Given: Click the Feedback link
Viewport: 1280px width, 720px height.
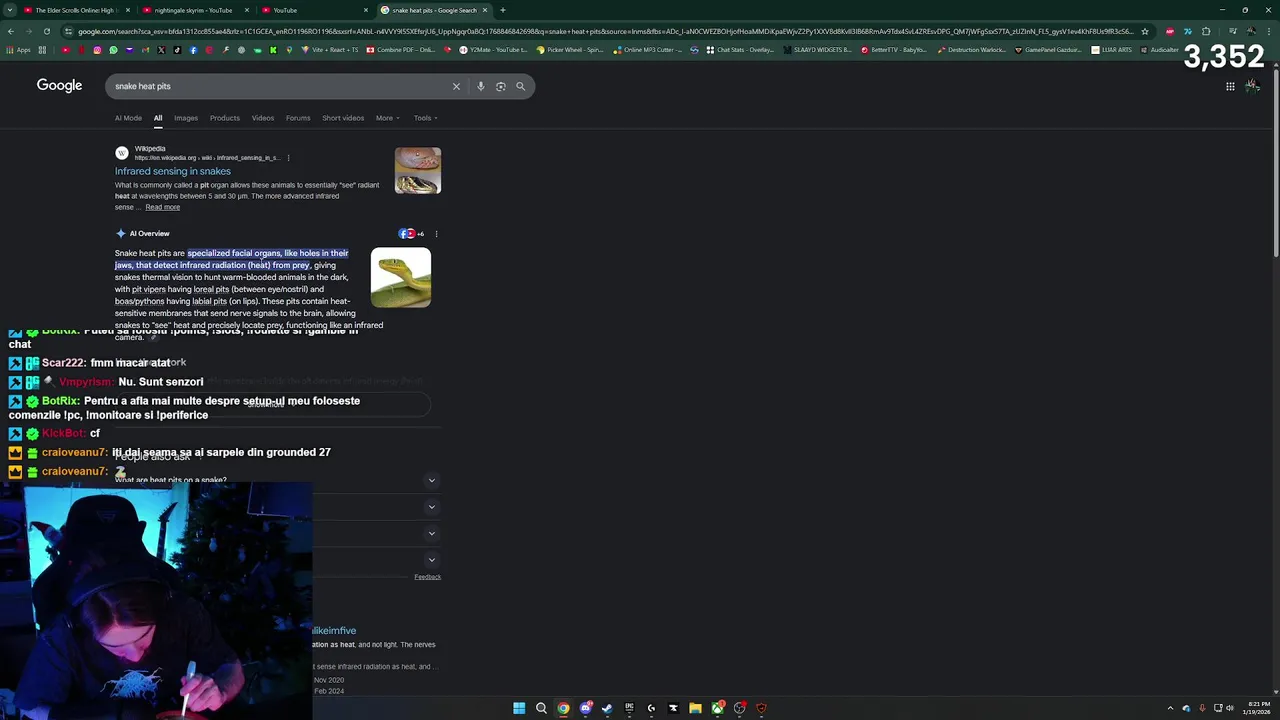Looking at the screenshot, I should [x=427, y=577].
